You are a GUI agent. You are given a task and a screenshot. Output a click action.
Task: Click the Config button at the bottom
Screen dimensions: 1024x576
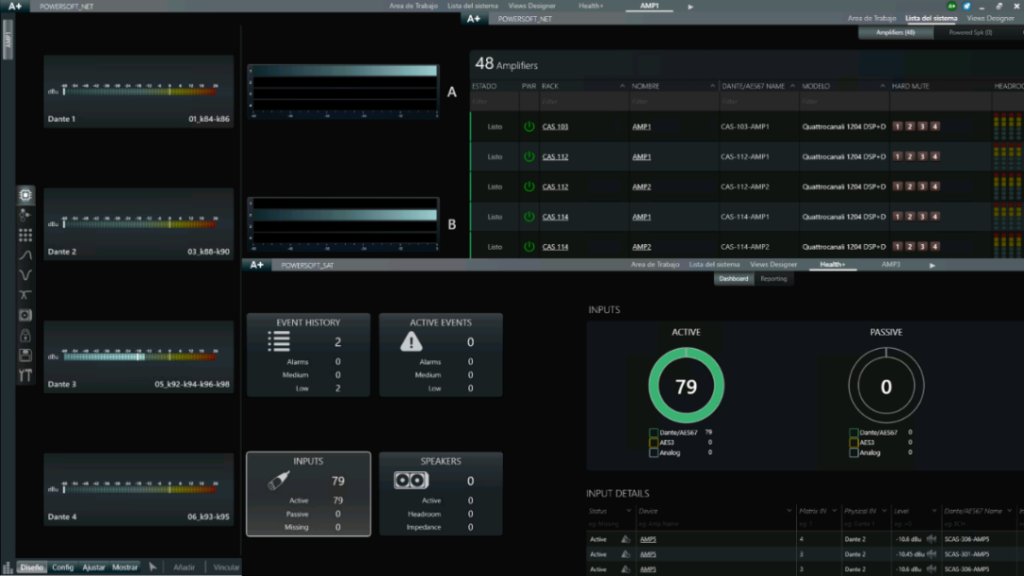pyautogui.click(x=63, y=568)
